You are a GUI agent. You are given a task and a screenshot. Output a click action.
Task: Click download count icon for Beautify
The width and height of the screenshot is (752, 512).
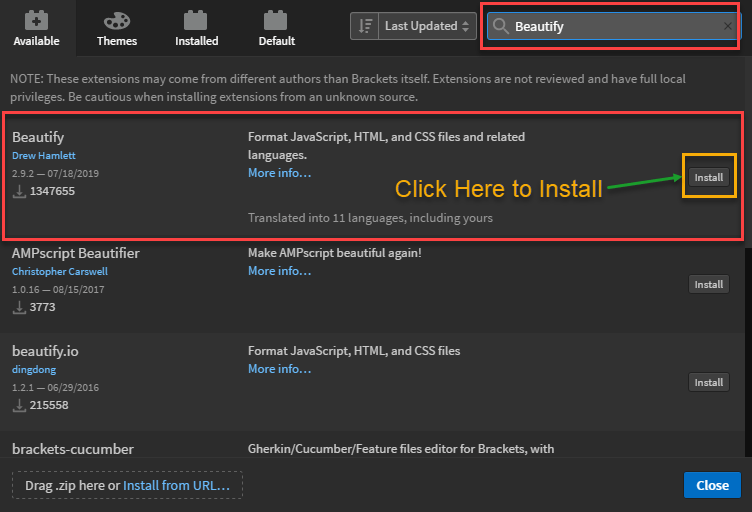19,191
